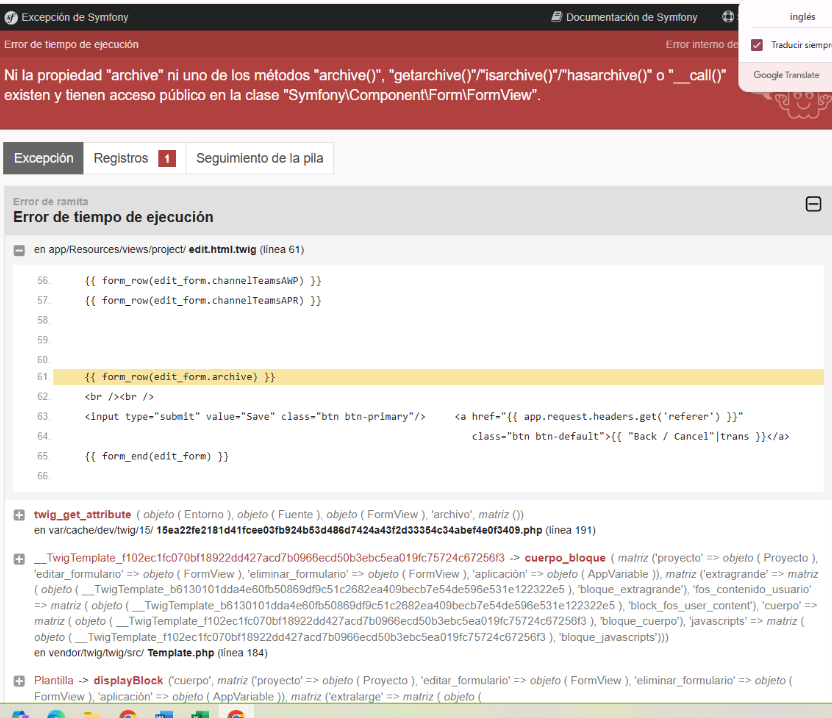Click the red log count badge
This screenshot has height=718, width=832.
167,159
